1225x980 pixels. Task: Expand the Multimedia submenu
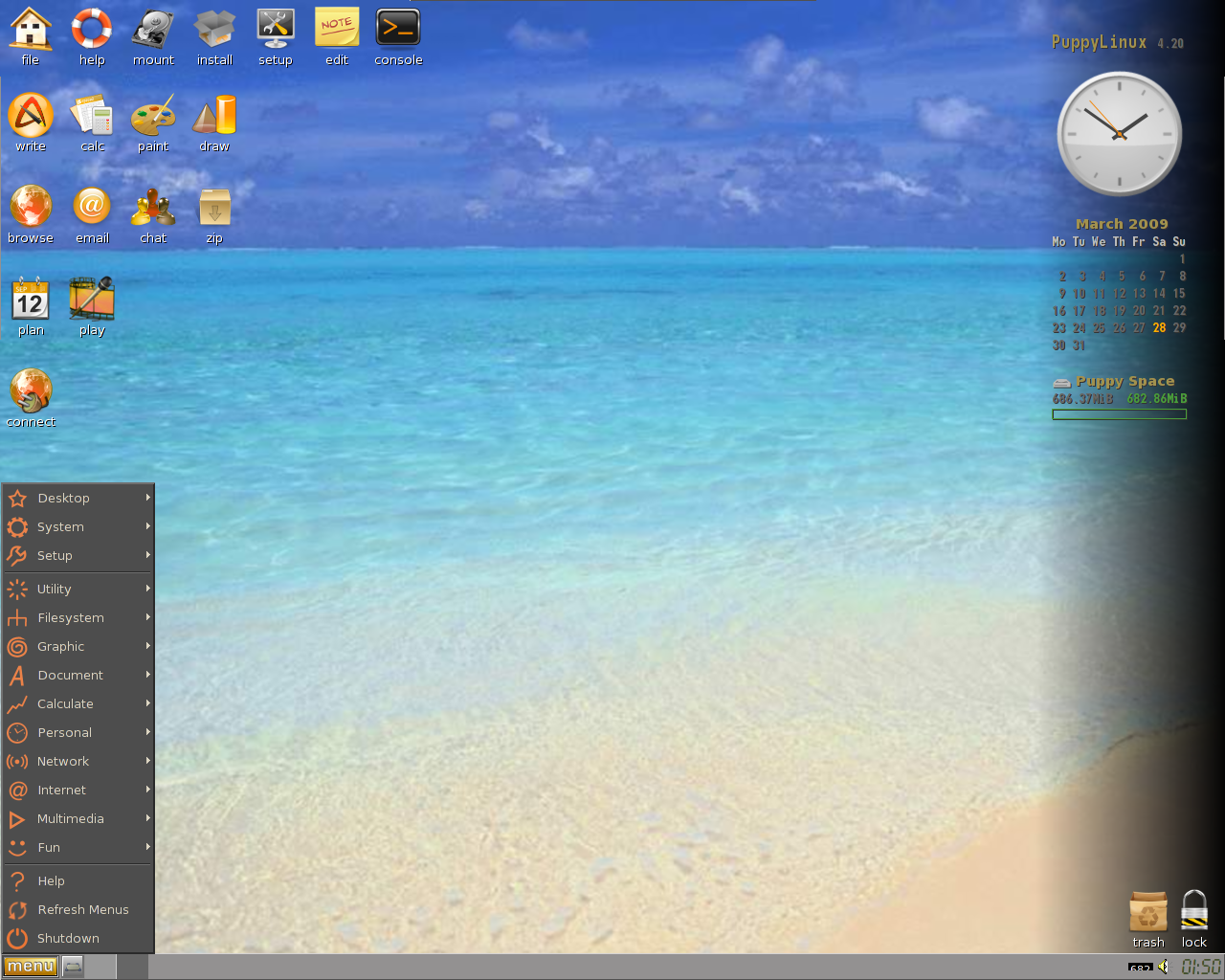click(78, 818)
